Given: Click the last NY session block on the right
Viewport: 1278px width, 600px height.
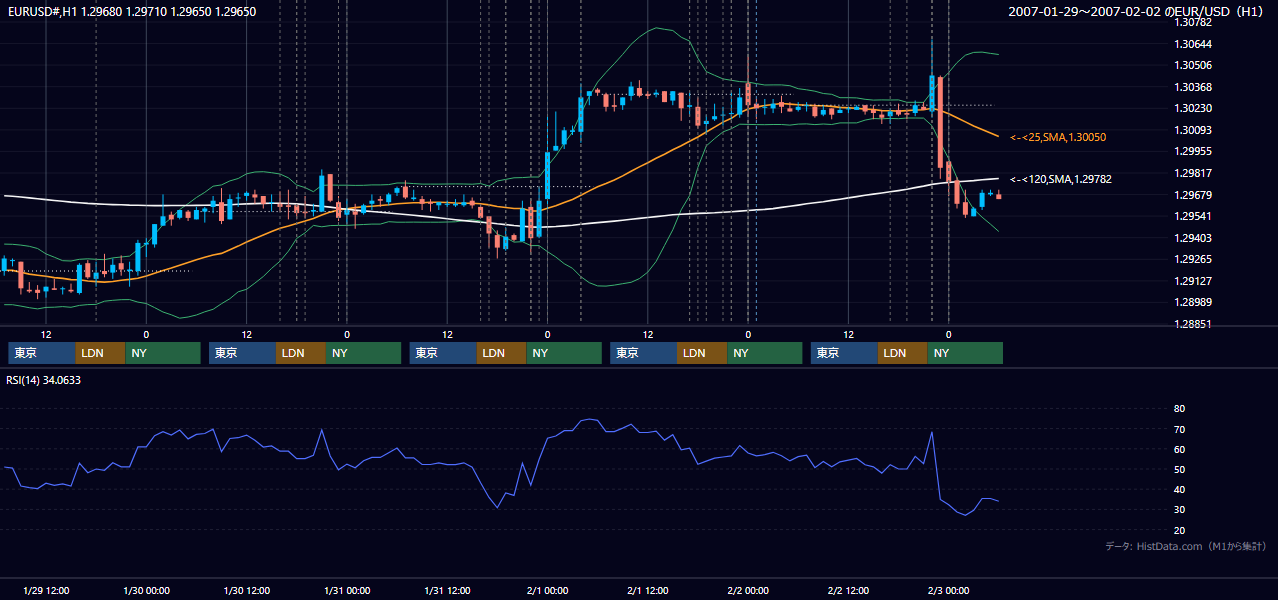Looking at the screenshot, I should coord(965,353).
